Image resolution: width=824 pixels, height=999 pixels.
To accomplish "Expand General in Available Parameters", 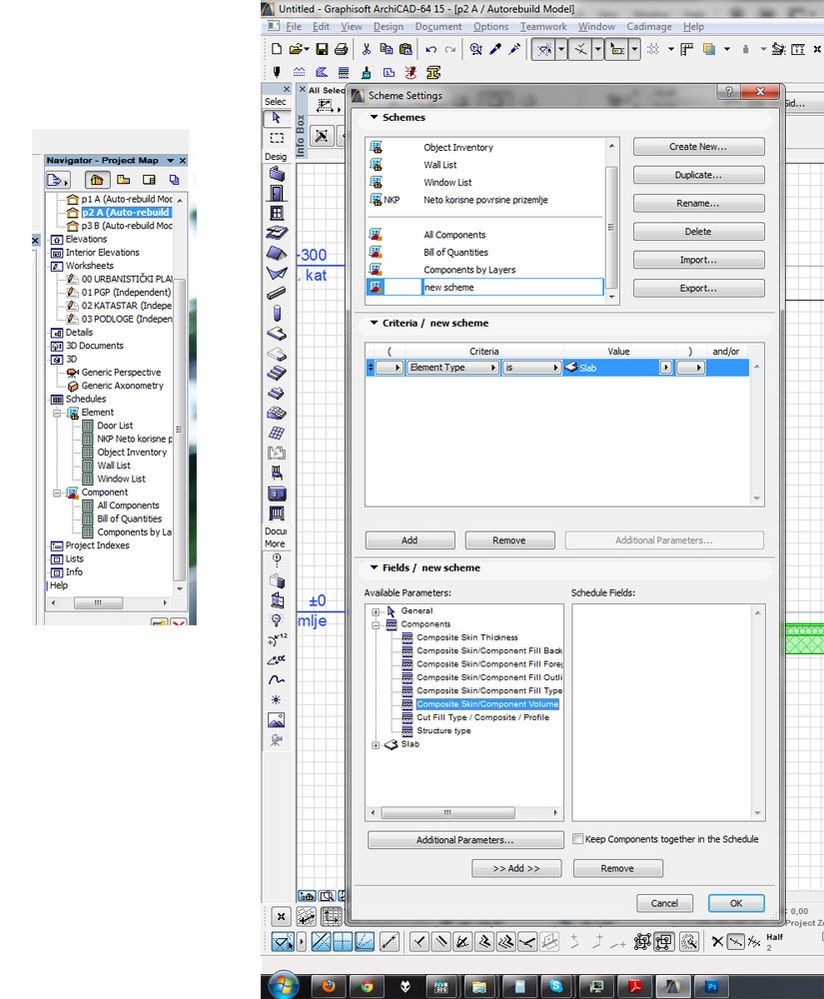I will 376,612.
